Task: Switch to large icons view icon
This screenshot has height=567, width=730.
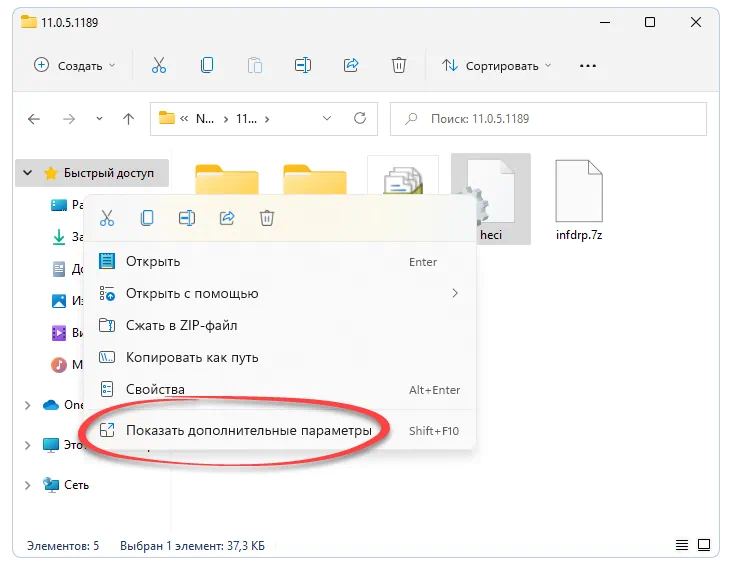Action: [704, 545]
